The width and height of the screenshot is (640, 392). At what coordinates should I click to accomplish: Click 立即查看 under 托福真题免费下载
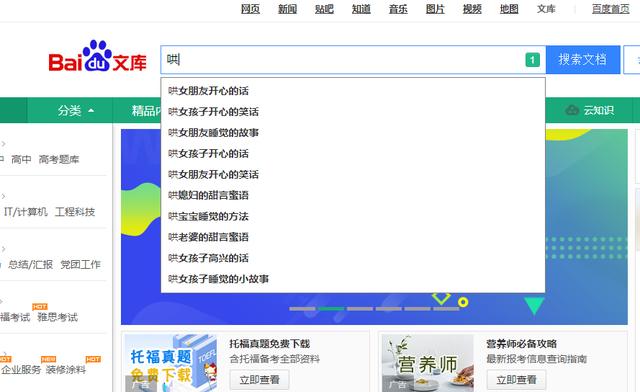260,380
